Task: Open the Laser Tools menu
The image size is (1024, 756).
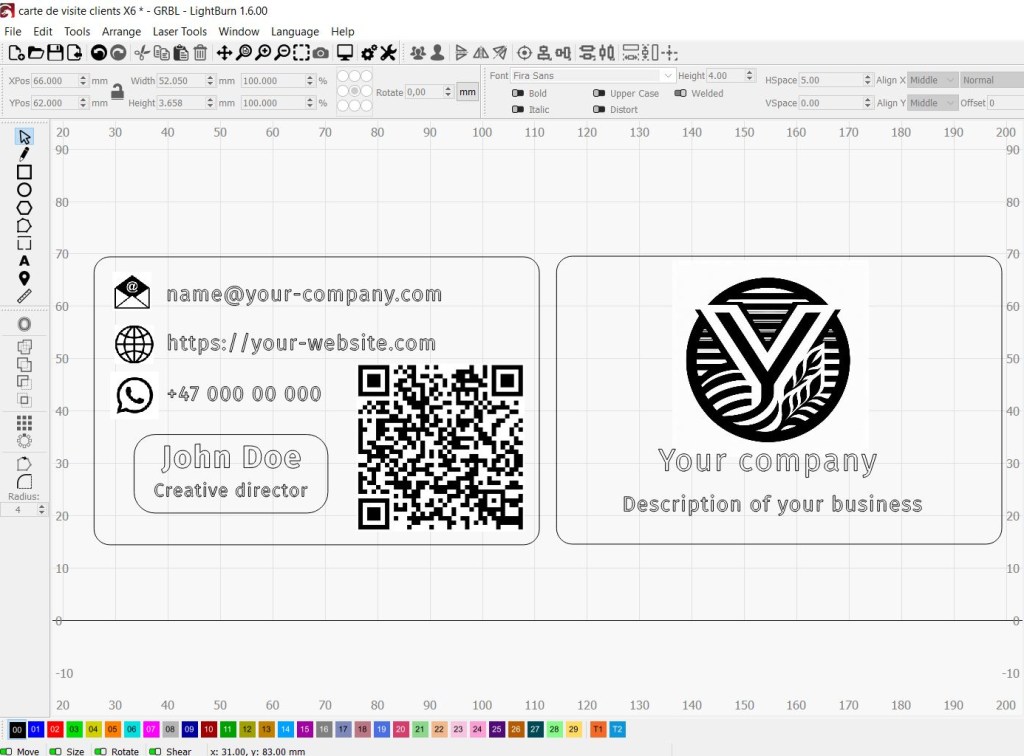Action: (x=180, y=32)
